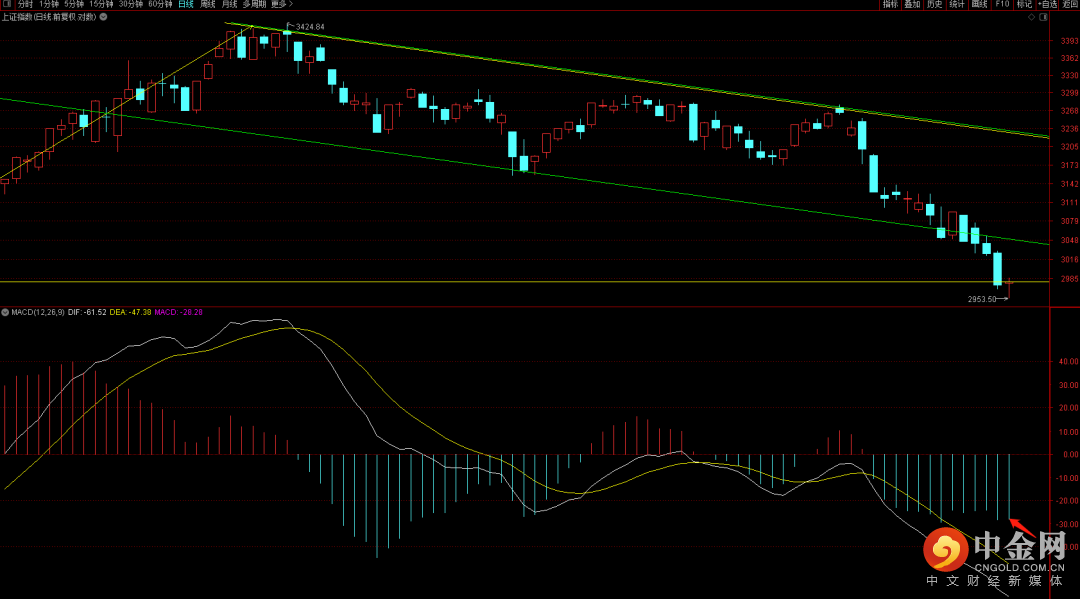This screenshot has height=599, width=1080.
Task: Click the 3205 price axis label
Action: pyautogui.click(x=1070, y=147)
